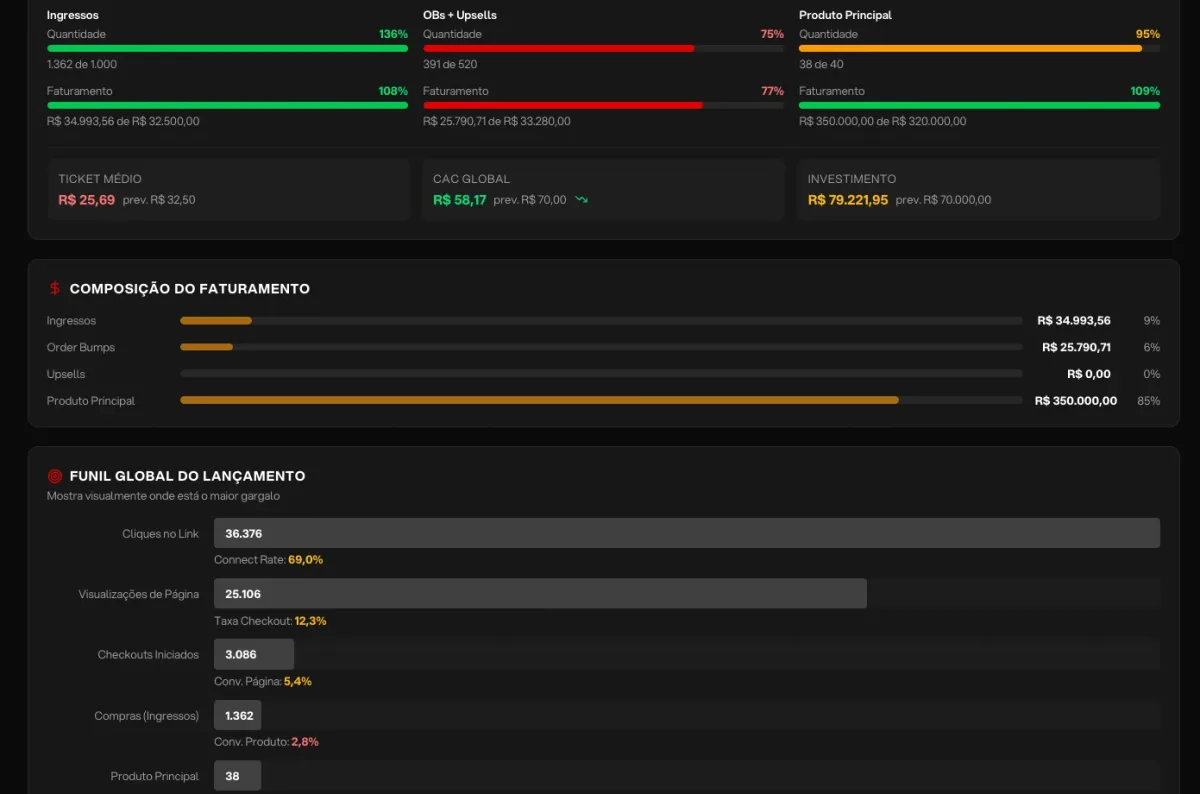Image resolution: width=1200 pixels, height=794 pixels.
Task: Click the 85% share for Produto Principal
Action: [1148, 401]
